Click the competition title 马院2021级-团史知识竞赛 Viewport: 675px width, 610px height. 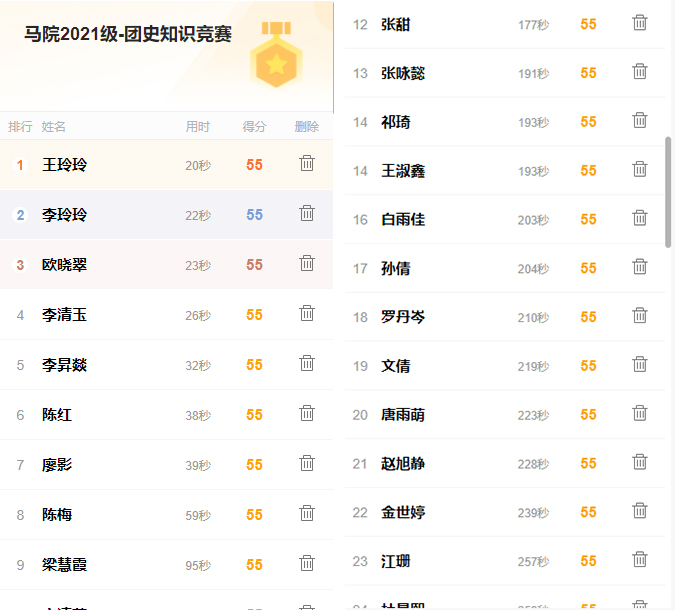(x=128, y=35)
